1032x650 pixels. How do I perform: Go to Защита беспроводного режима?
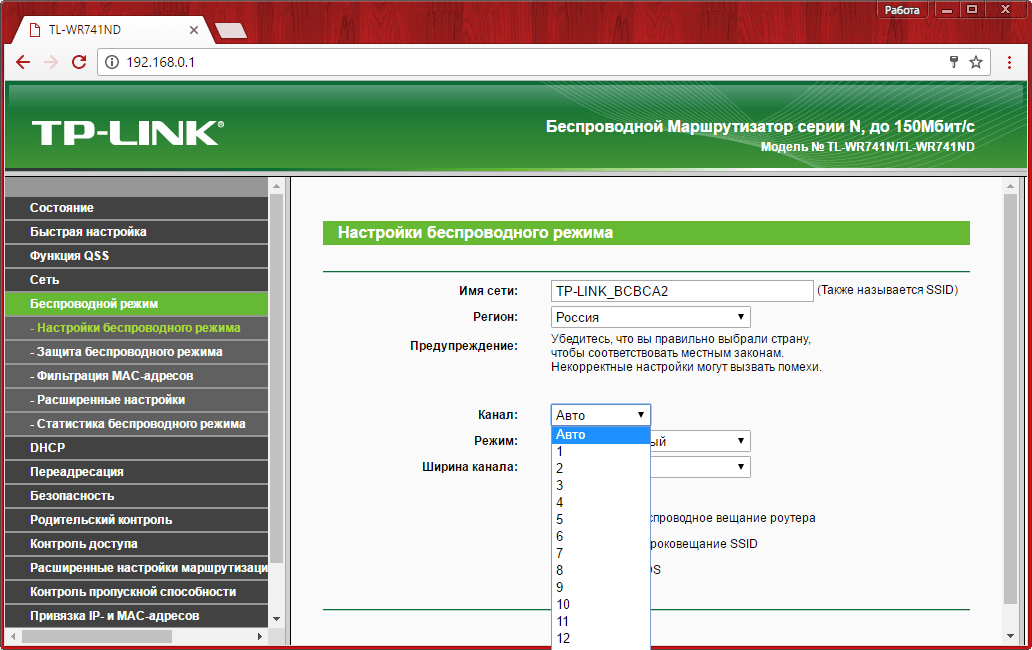126,352
